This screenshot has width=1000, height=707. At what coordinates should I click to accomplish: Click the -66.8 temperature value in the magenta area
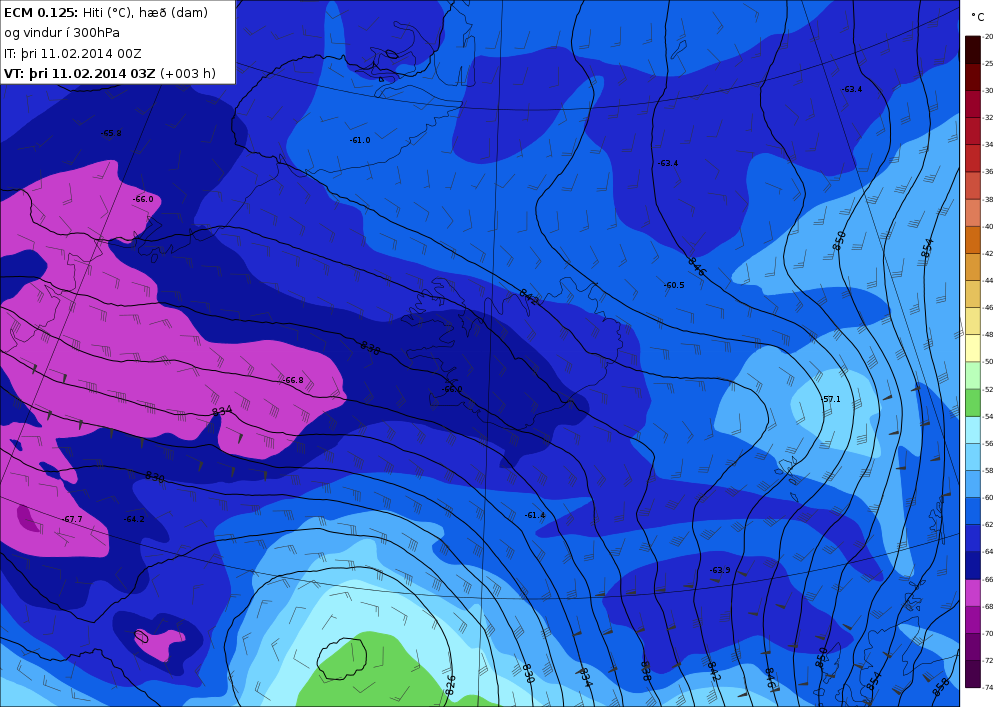293,380
